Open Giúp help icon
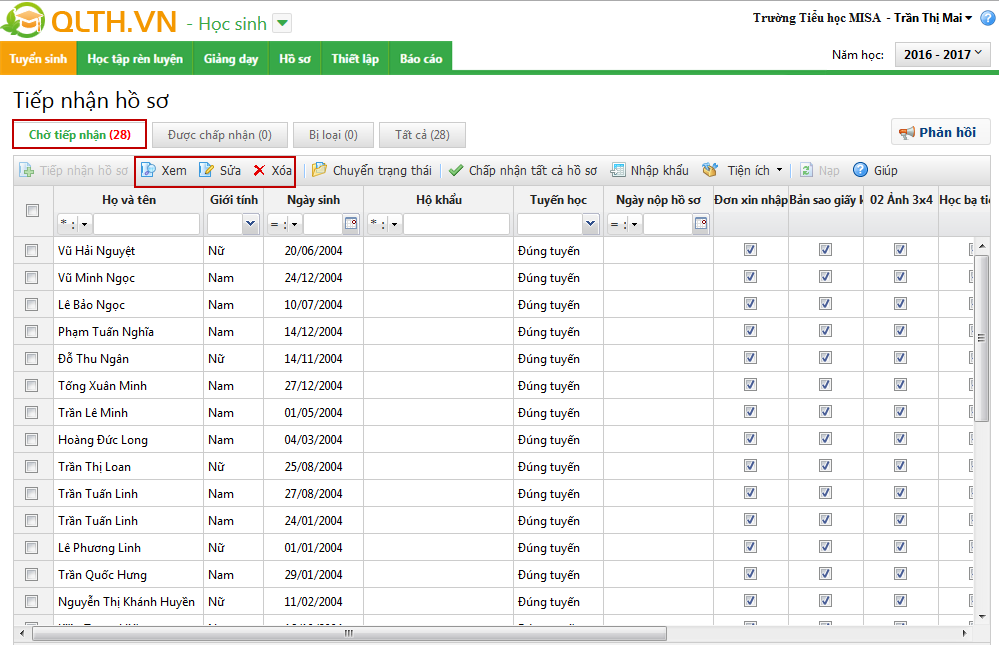The height and width of the screenshot is (646, 999). tap(859, 170)
